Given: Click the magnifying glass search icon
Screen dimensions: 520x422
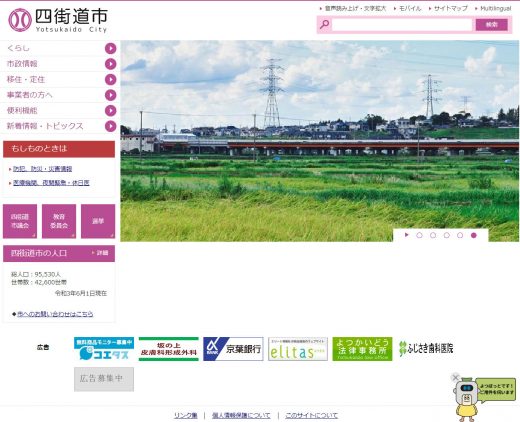Looking at the screenshot, I should (324, 24).
